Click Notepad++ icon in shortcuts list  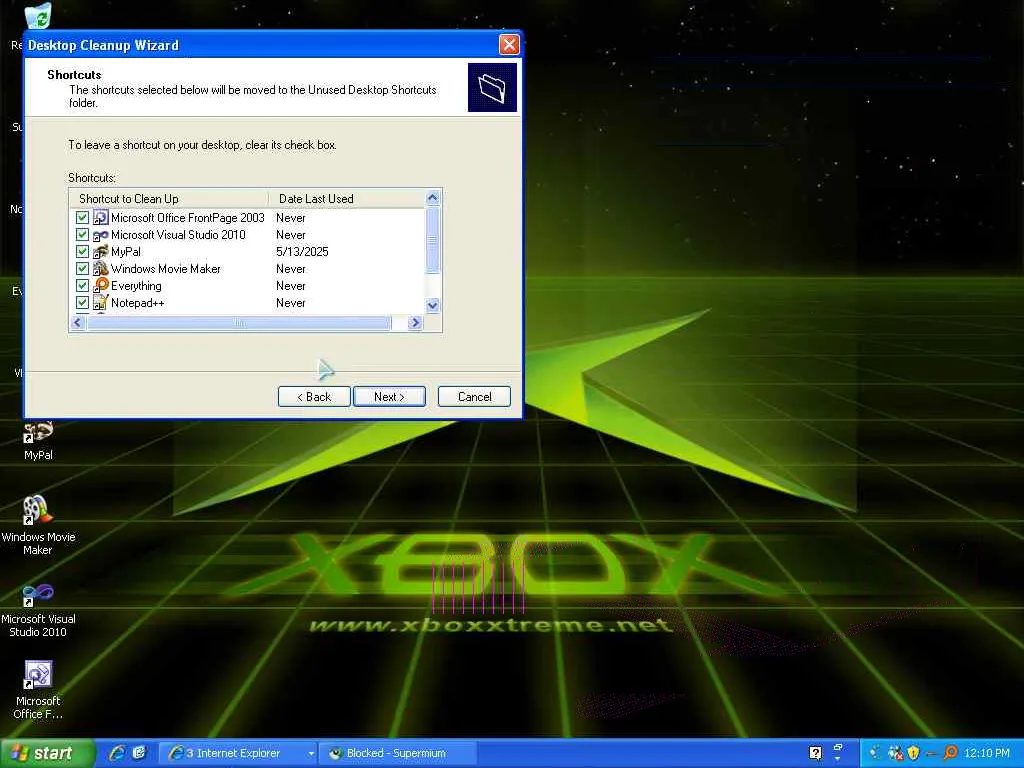coord(101,302)
